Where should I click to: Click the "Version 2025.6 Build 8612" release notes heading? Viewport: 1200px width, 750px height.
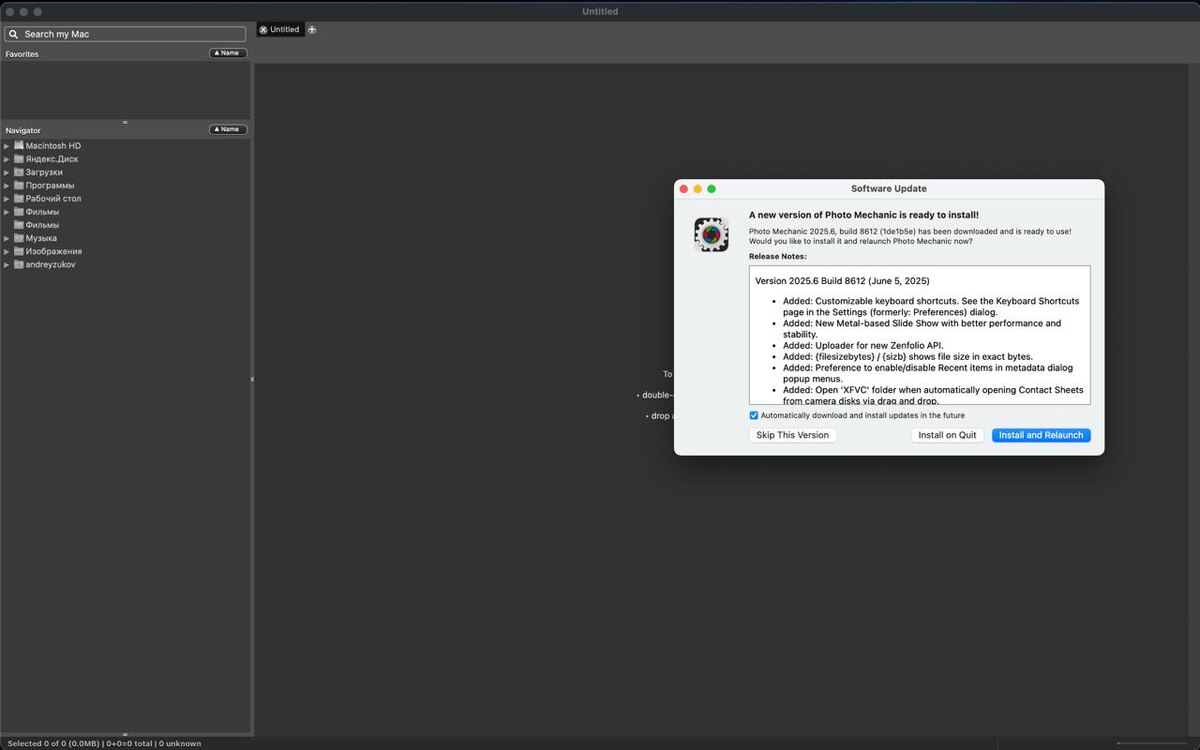pyautogui.click(x=842, y=281)
